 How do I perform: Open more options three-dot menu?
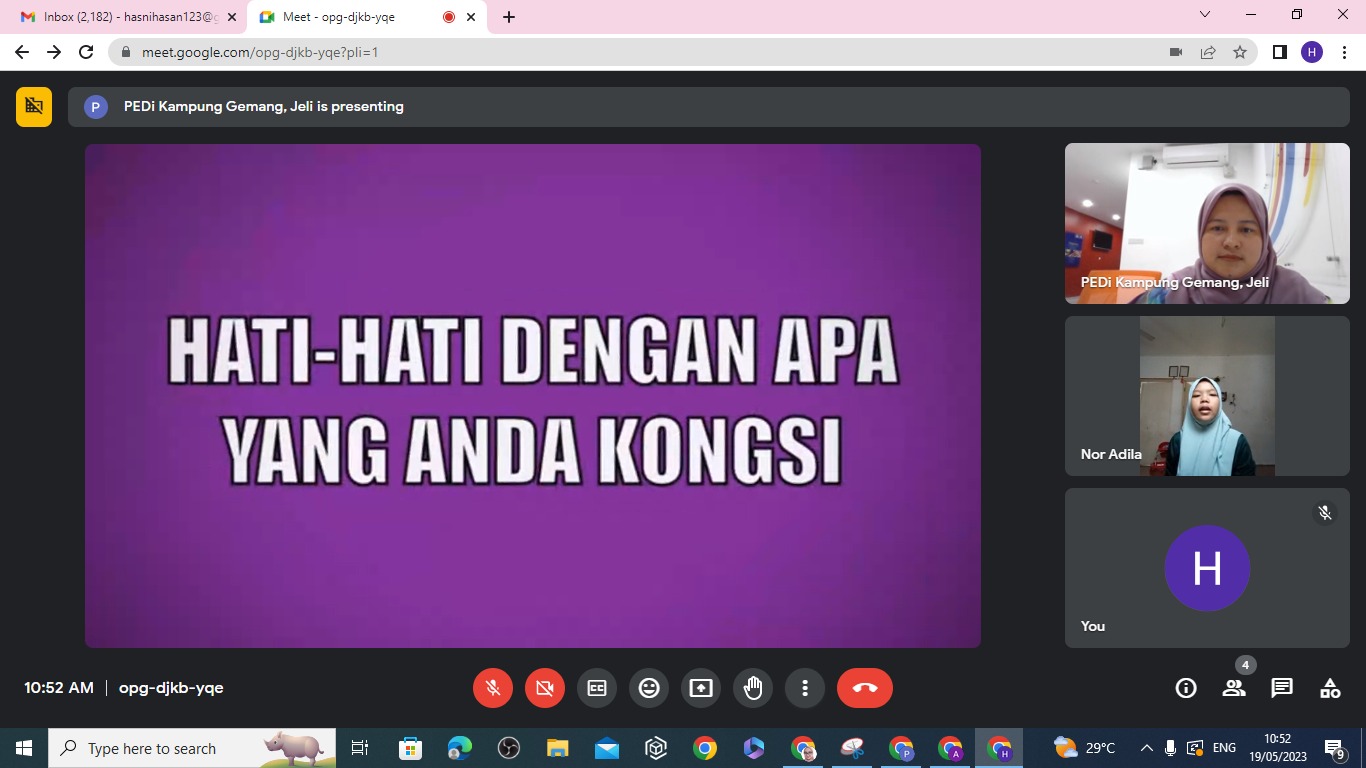pos(805,688)
